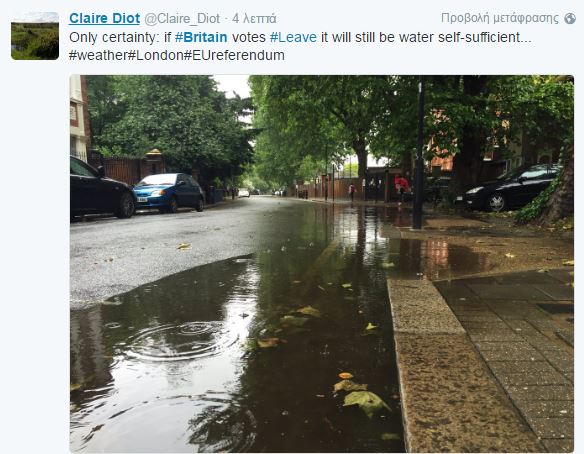Click 'Προβολή μετάφρασης' to view translation
This screenshot has width=584, height=454.
click(x=500, y=18)
